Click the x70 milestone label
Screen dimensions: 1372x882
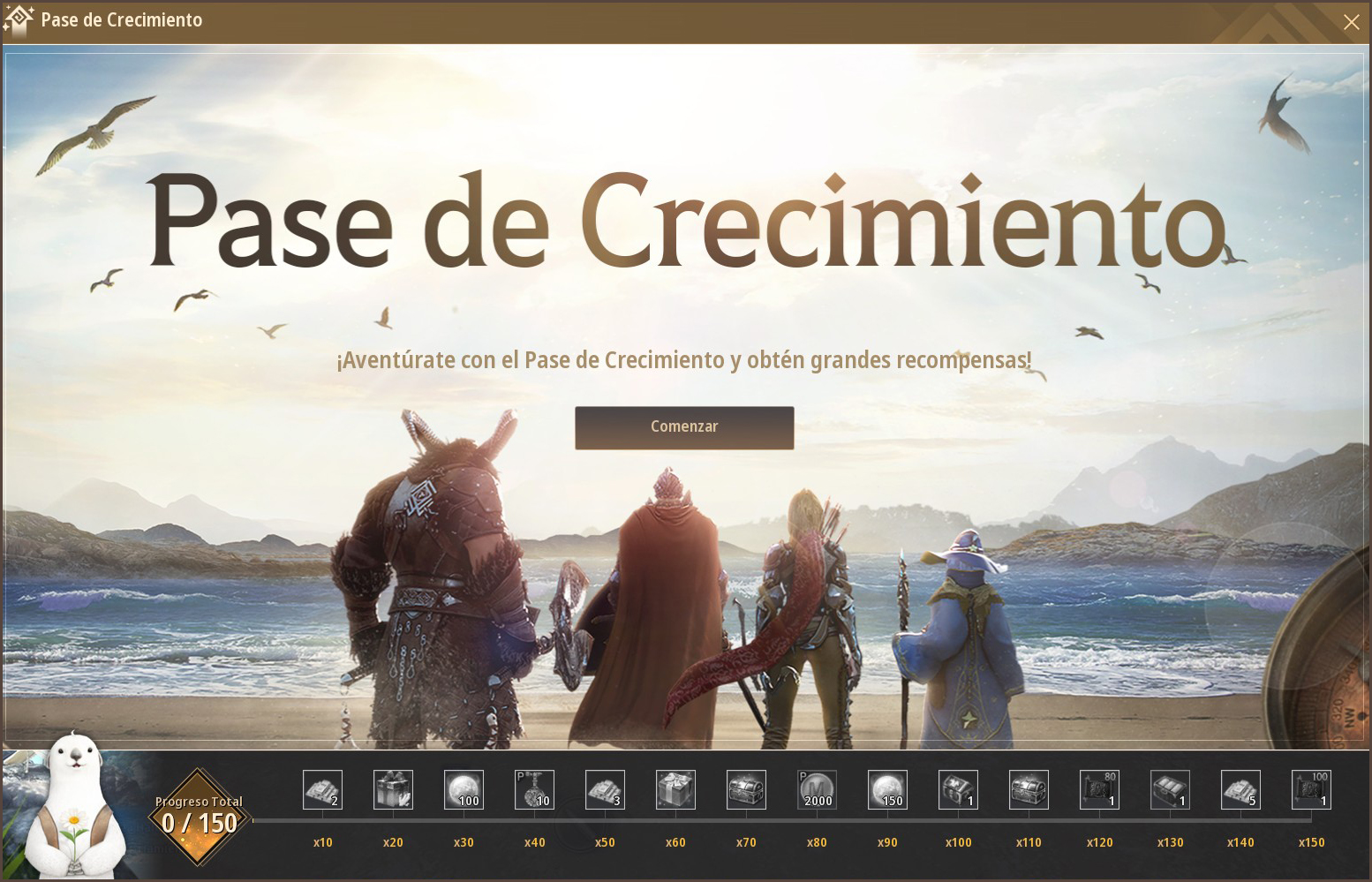pos(746,842)
